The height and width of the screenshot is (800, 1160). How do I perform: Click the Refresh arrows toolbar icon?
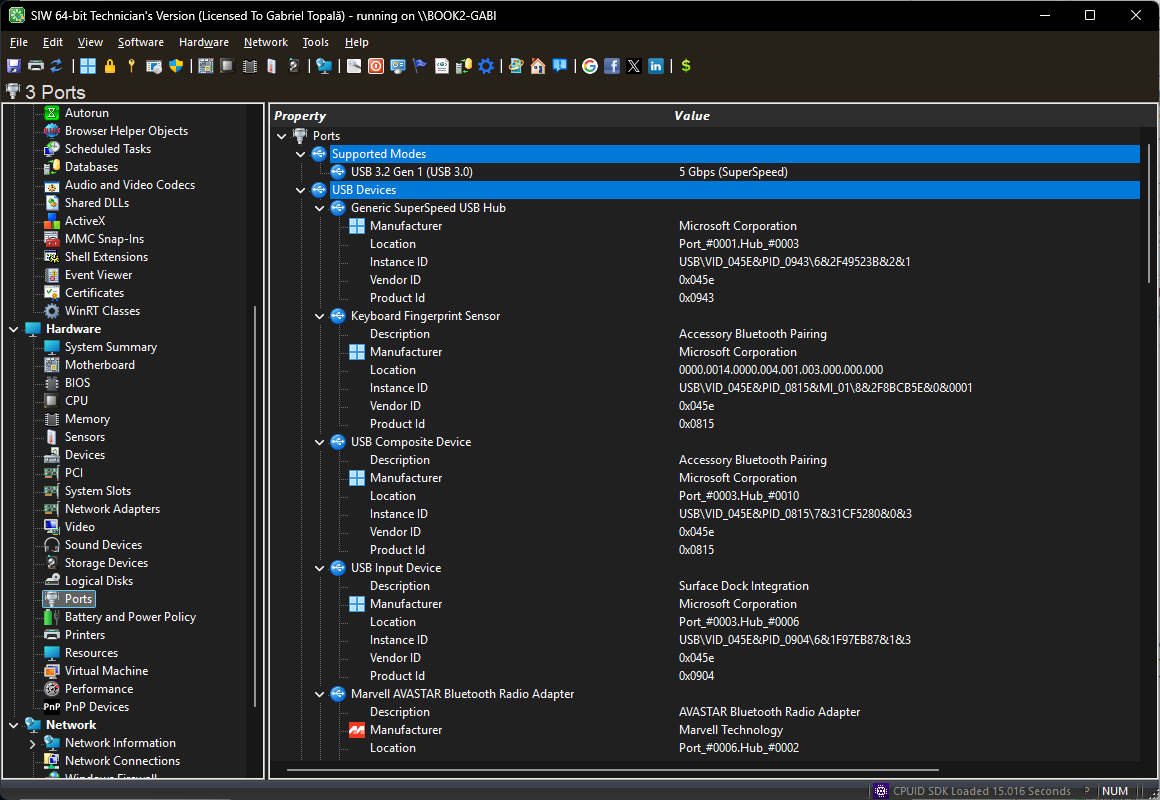pyautogui.click(x=56, y=66)
